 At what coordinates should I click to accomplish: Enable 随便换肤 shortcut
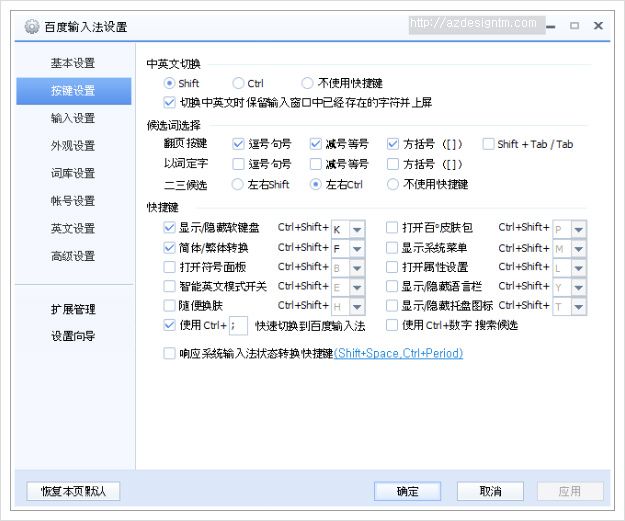[x=169, y=306]
